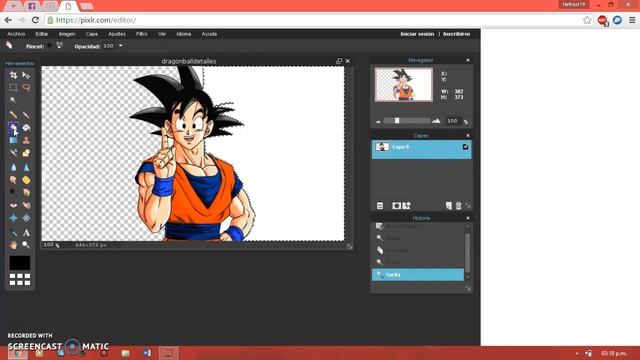Click the Navegador zoom percentage field

pyautogui.click(x=452, y=121)
